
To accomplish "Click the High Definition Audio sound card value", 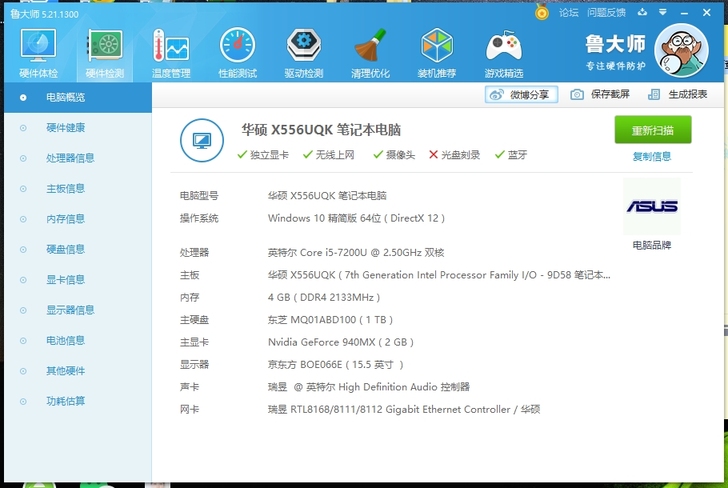I will [x=369, y=387].
